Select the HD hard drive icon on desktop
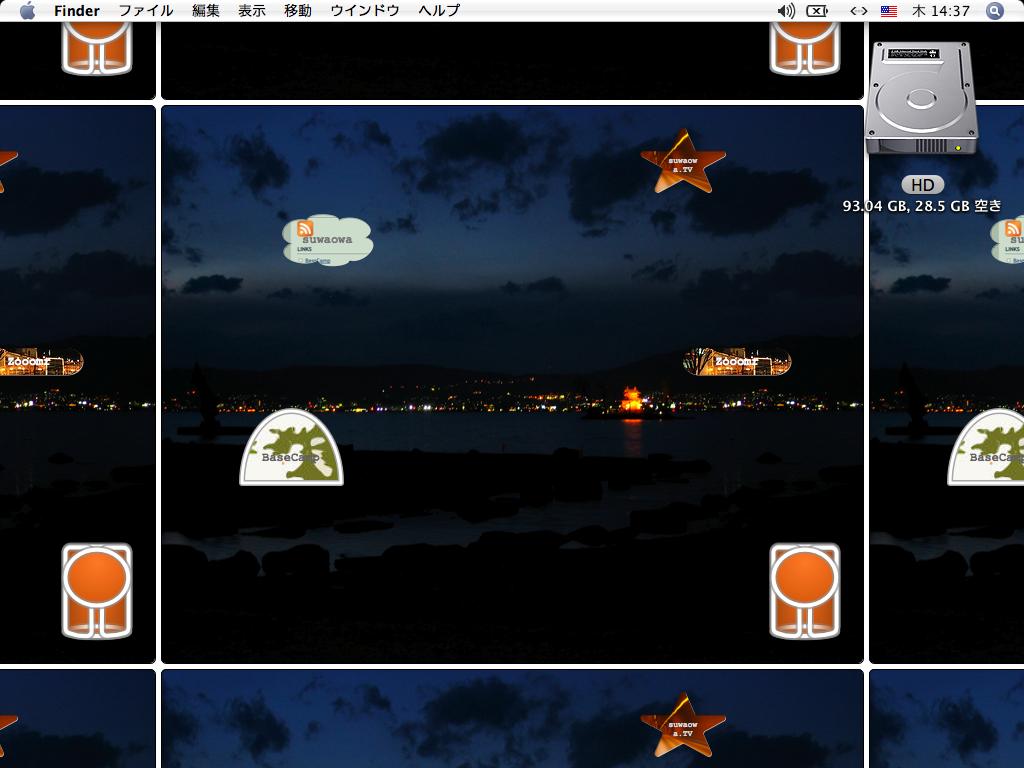Viewport: 1024px width, 768px height. tap(921, 98)
